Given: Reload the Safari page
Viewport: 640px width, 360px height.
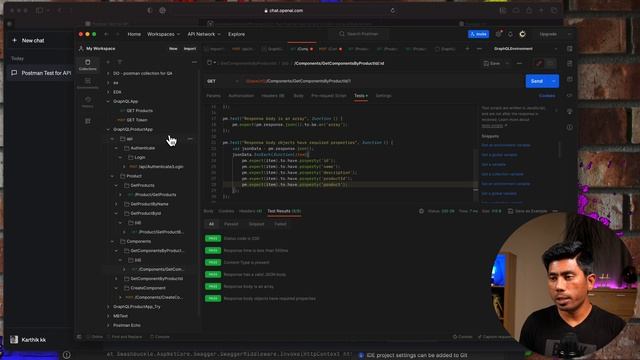Looking at the screenshot, I should point(393,11).
